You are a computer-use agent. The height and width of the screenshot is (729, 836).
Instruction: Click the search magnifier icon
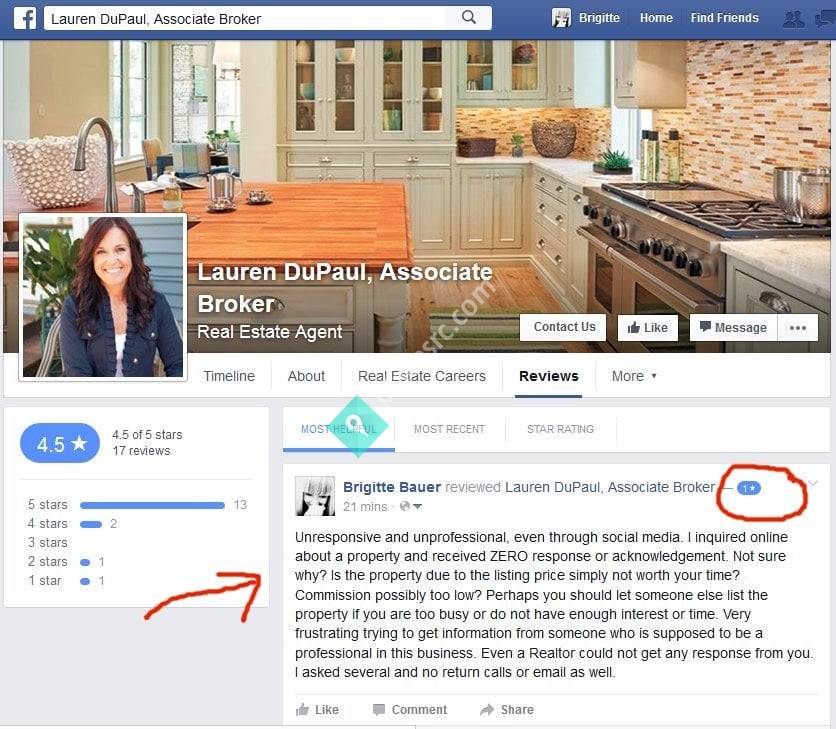[x=468, y=18]
